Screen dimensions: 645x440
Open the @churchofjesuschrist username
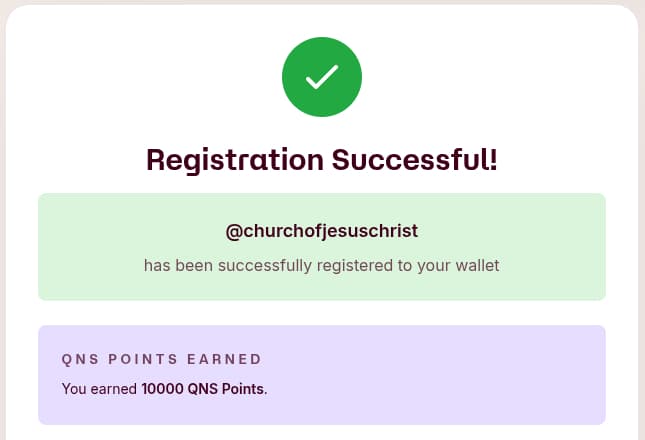click(322, 231)
